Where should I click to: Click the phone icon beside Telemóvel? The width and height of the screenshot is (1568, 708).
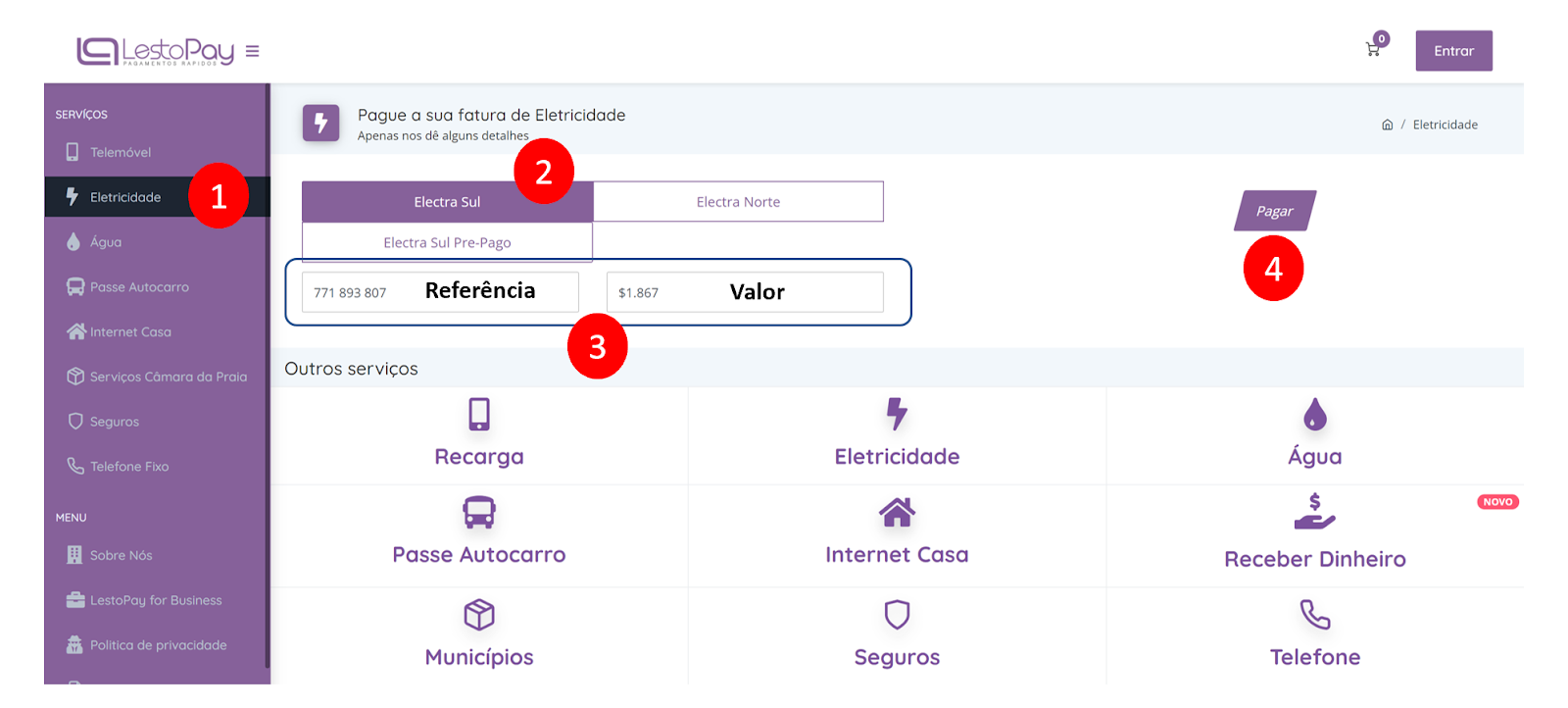(x=73, y=152)
